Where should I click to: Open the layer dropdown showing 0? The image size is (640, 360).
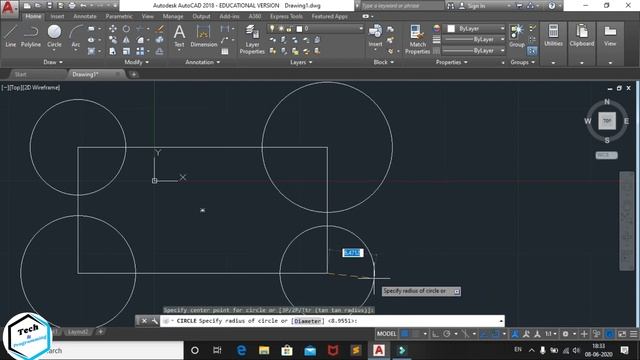315,29
